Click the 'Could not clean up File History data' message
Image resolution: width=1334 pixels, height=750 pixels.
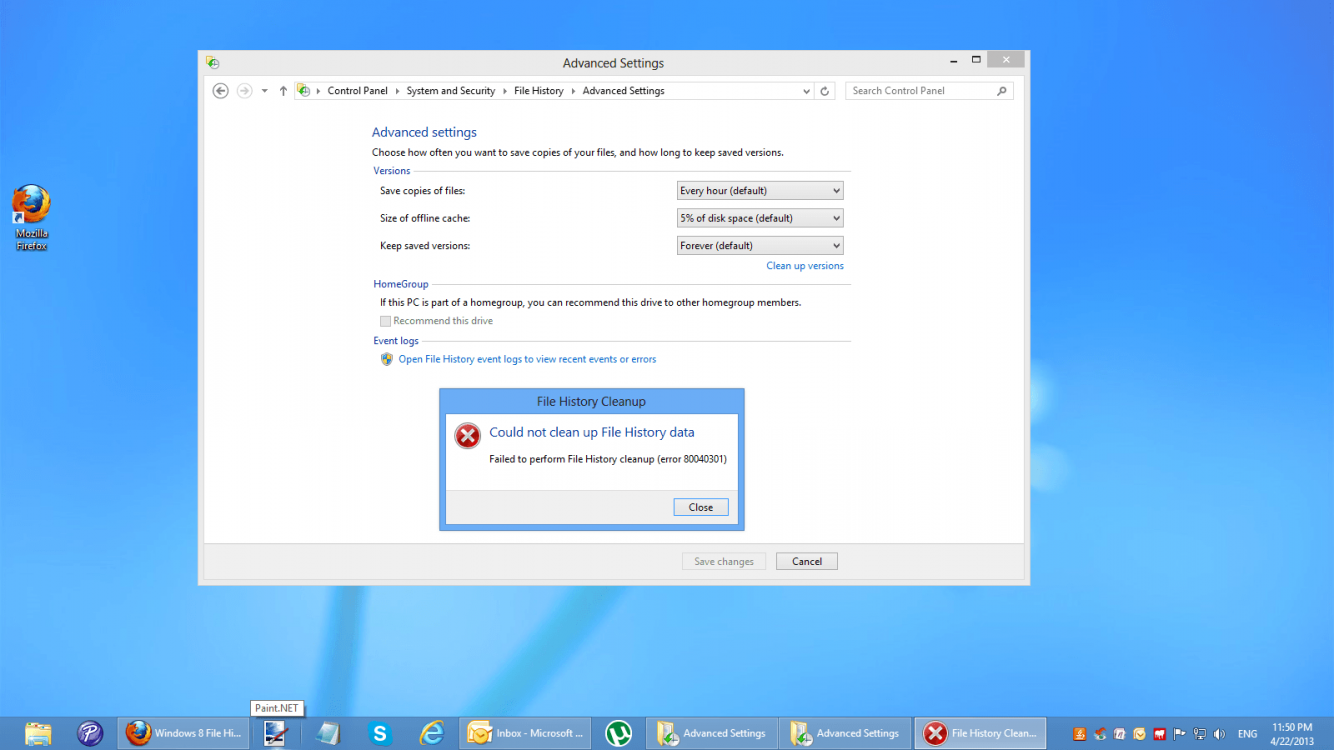tap(591, 433)
